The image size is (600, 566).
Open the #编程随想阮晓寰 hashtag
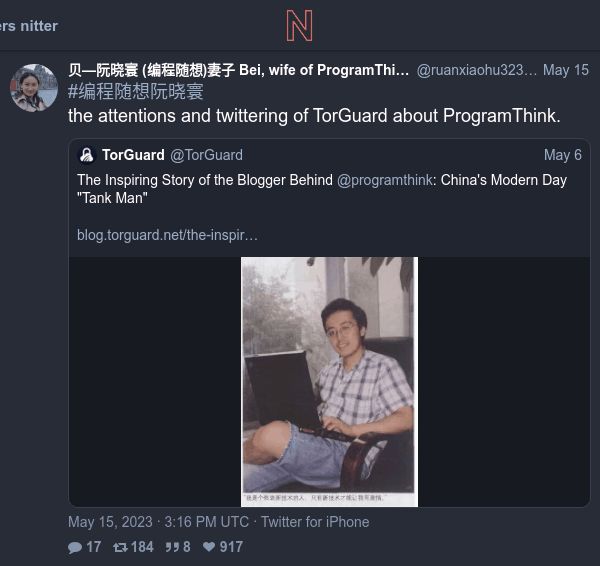click(x=136, y=92)
